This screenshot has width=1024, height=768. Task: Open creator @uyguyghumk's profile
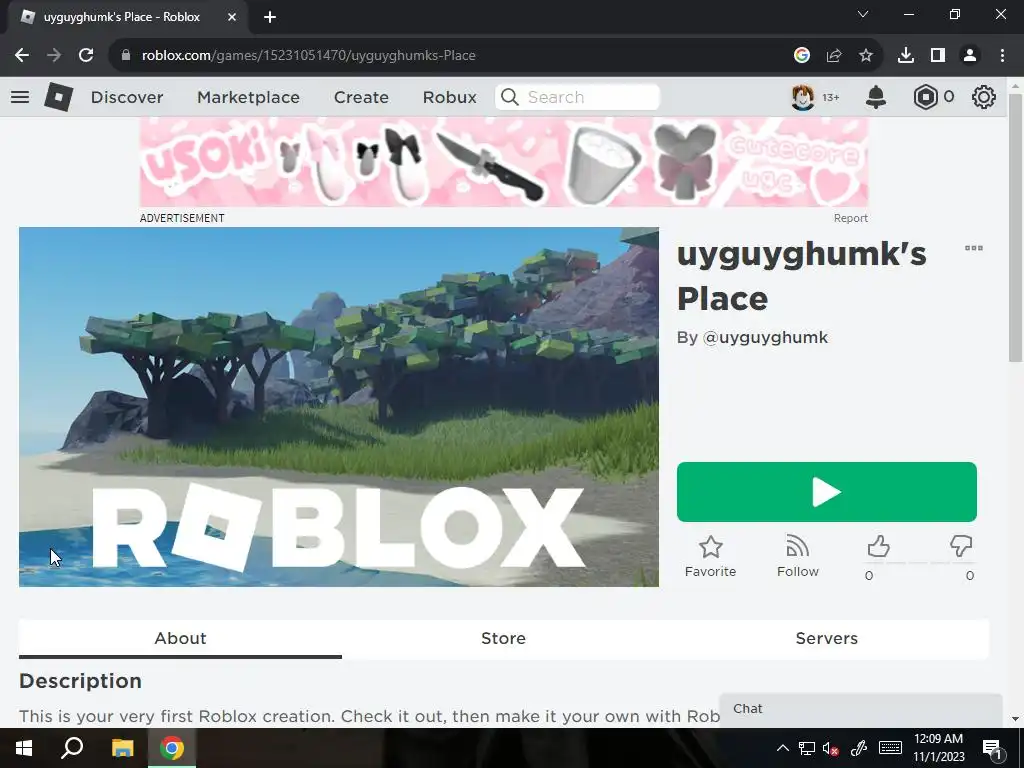pyautogui.click(x=765, y=338)
